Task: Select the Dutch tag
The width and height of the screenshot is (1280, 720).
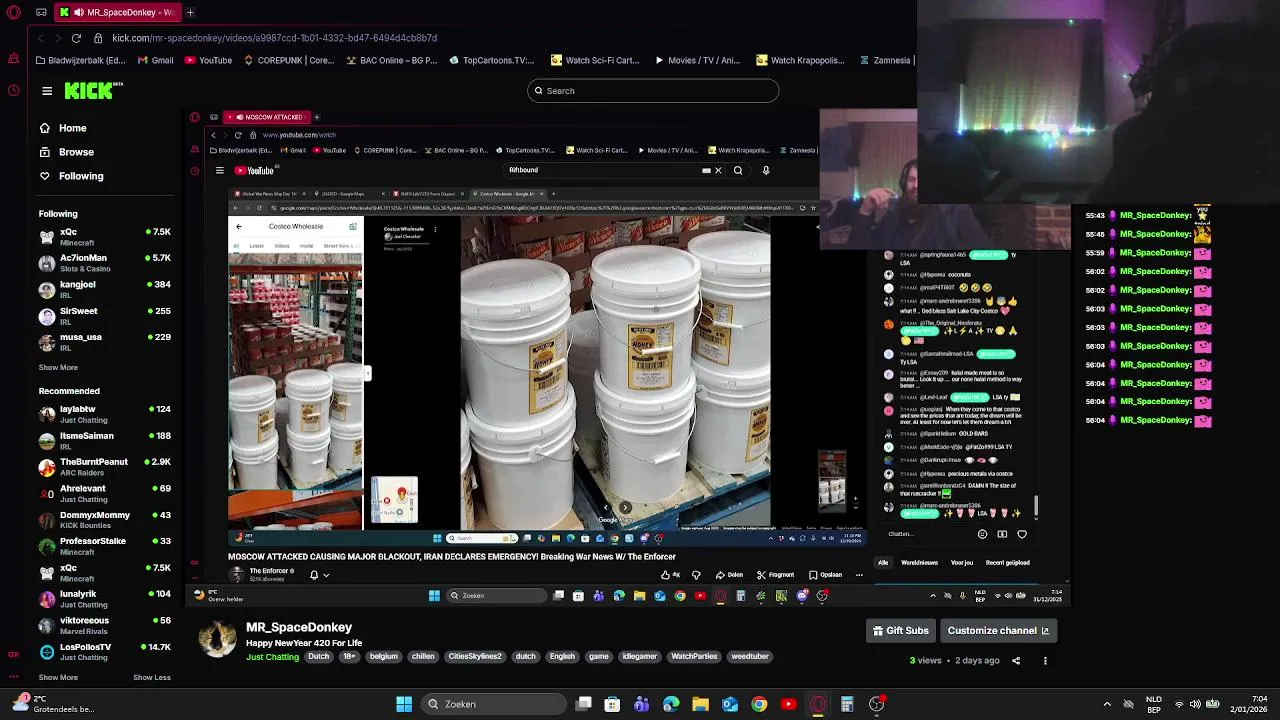Action: (318, 657)
